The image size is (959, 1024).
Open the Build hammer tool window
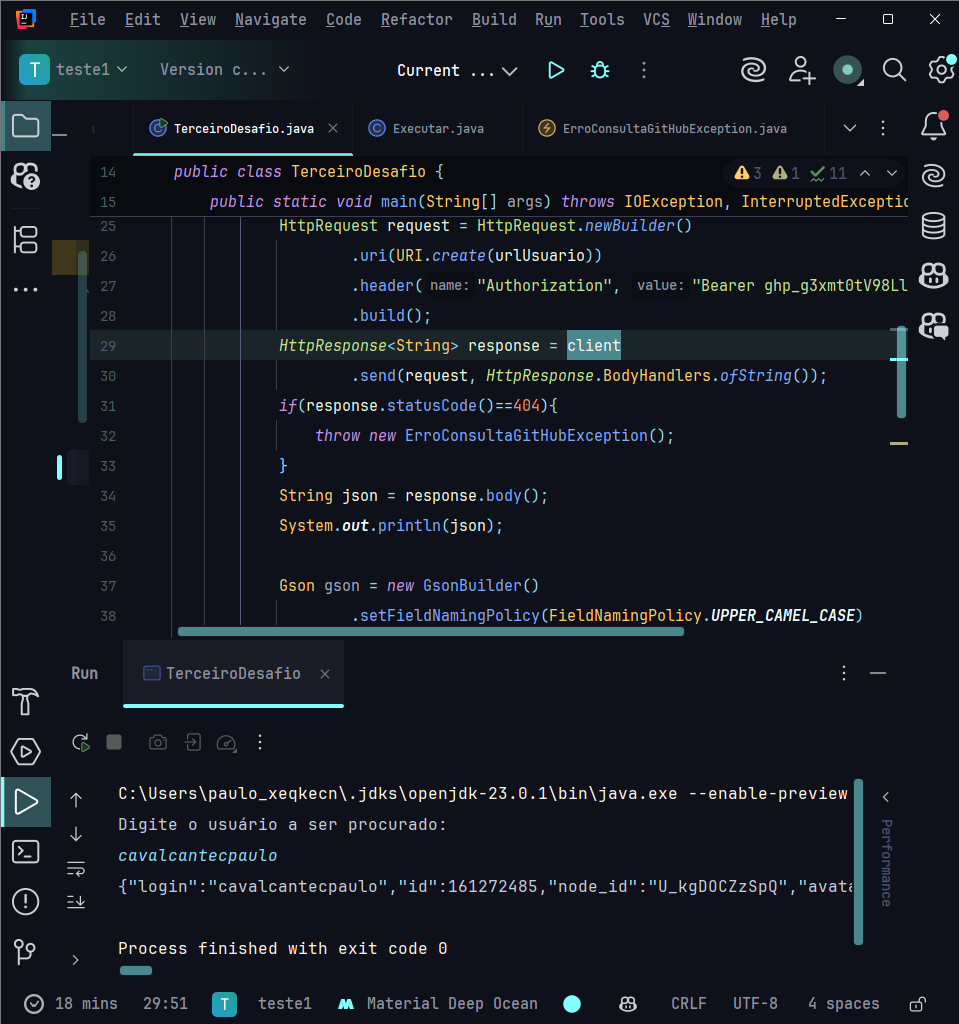(x=25, y=701)
